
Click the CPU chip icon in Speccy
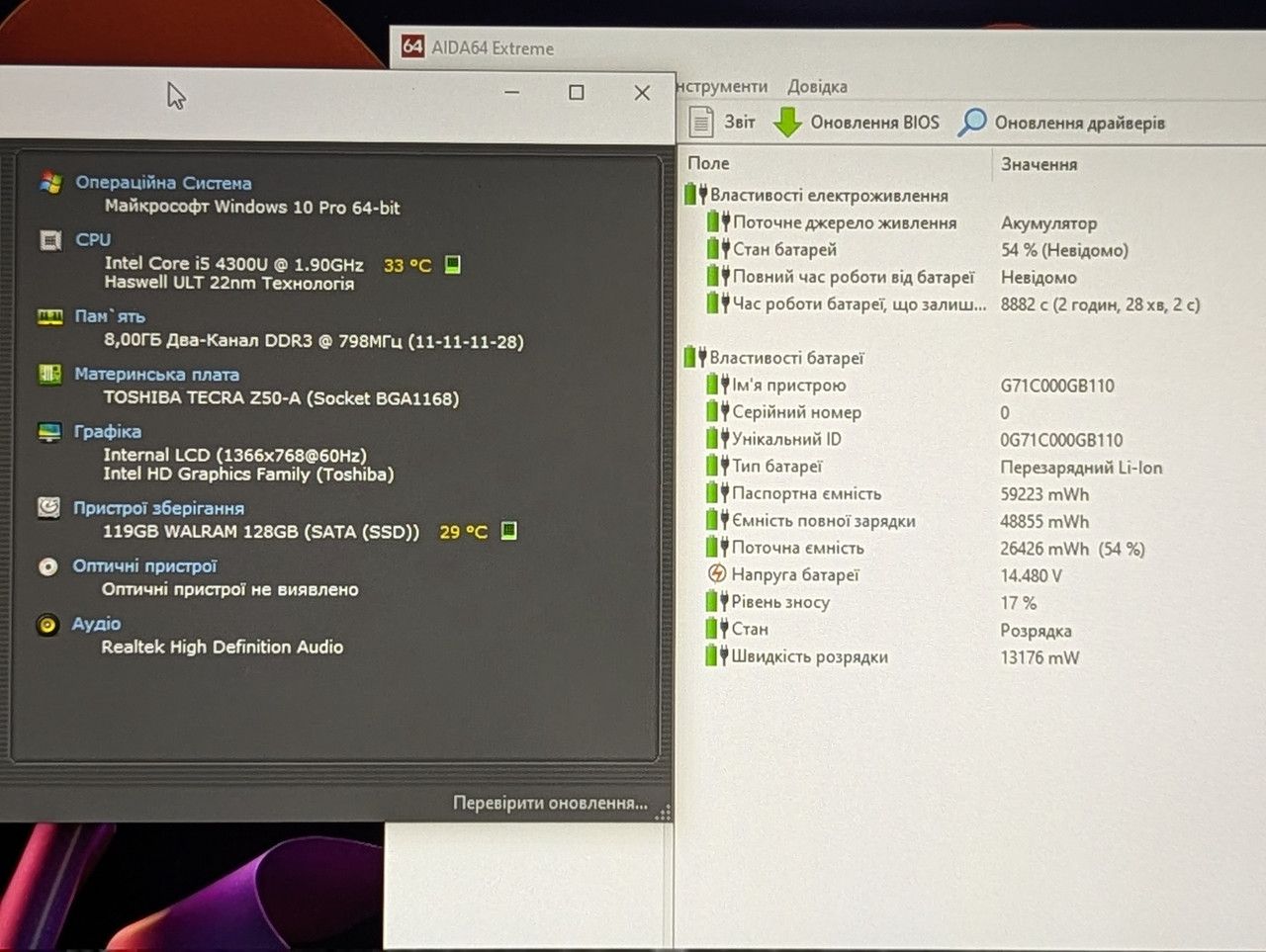coord(49,240)
